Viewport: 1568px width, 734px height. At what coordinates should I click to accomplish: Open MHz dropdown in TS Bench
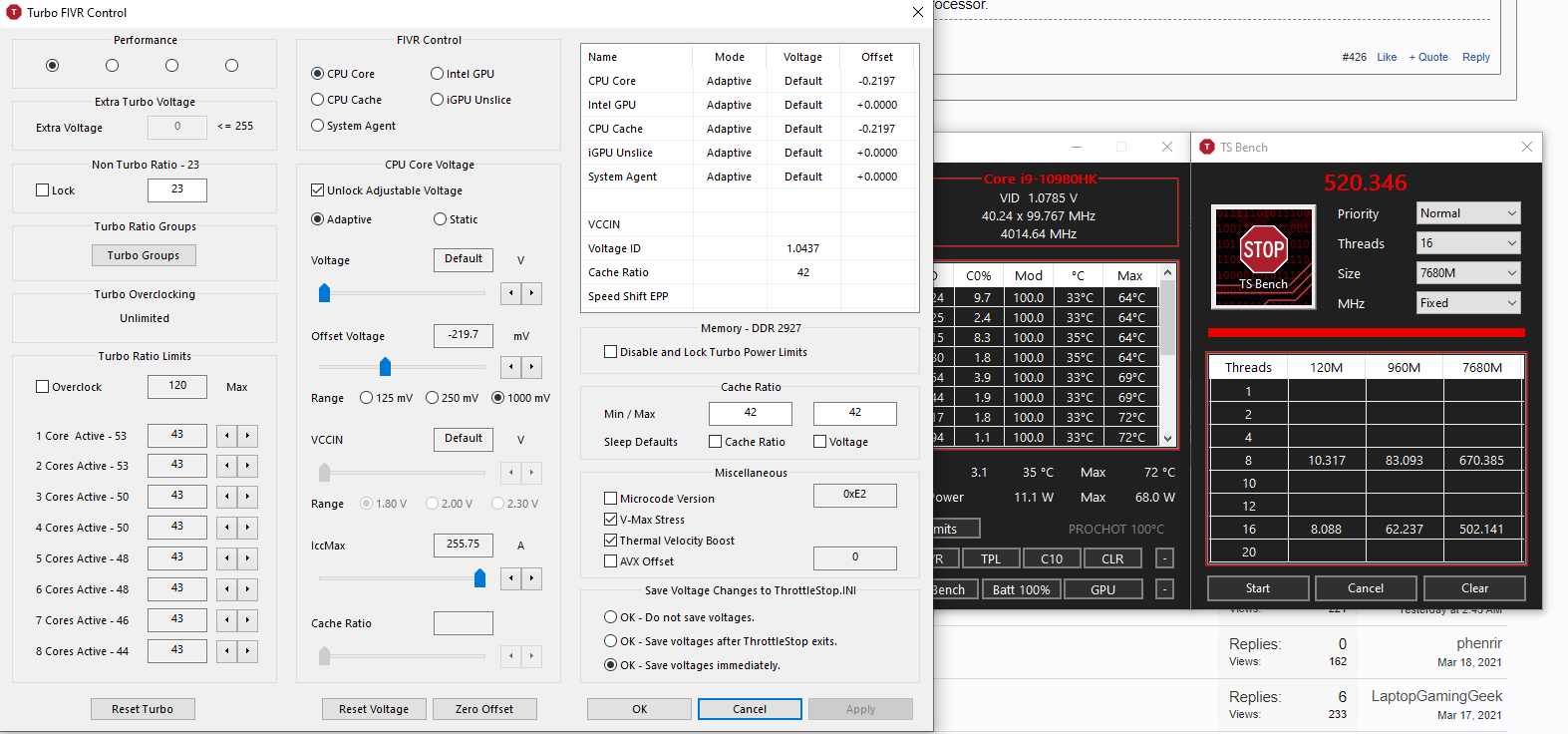[1469, 303]
